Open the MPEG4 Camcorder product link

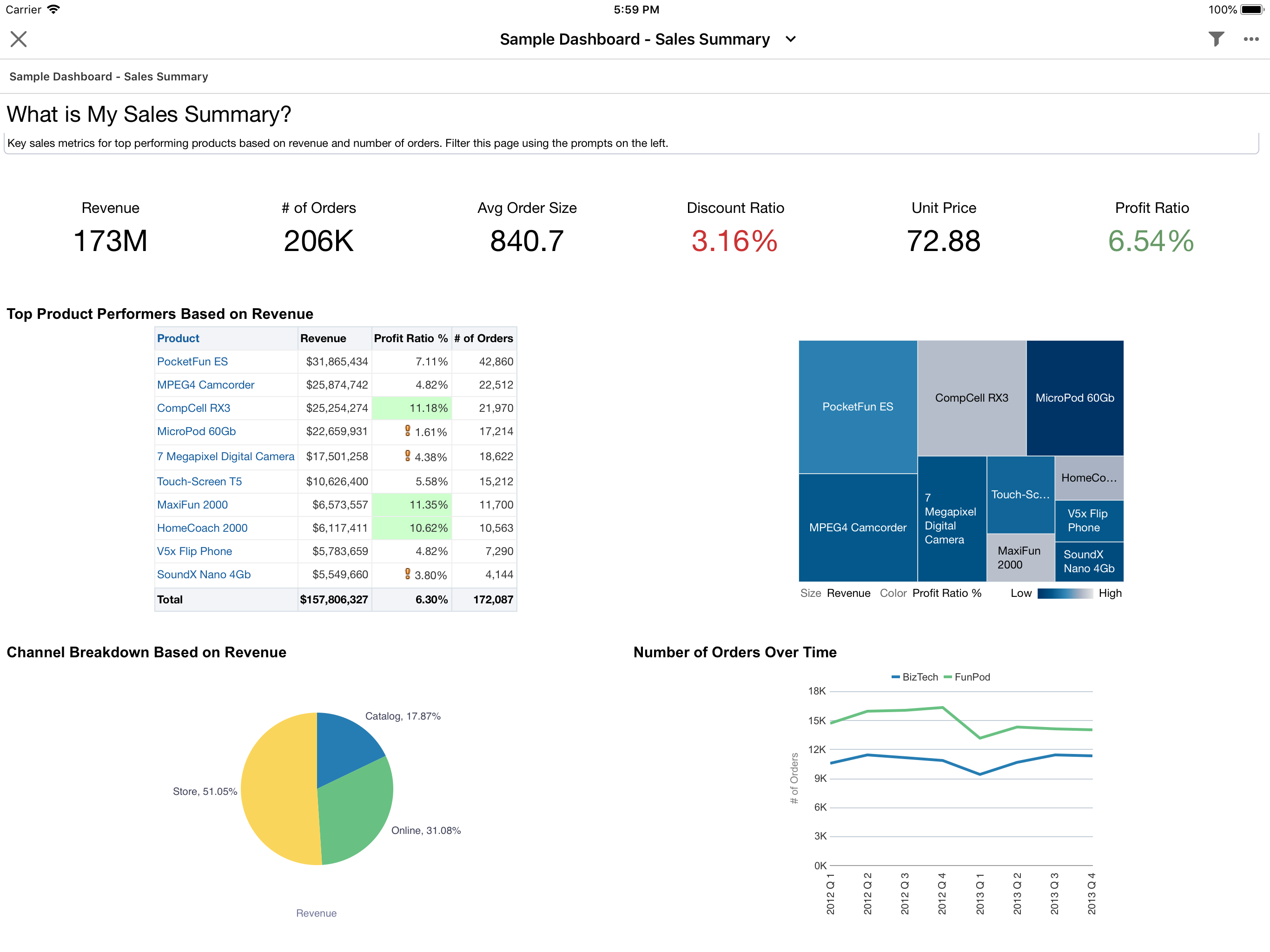pos(205,385)
